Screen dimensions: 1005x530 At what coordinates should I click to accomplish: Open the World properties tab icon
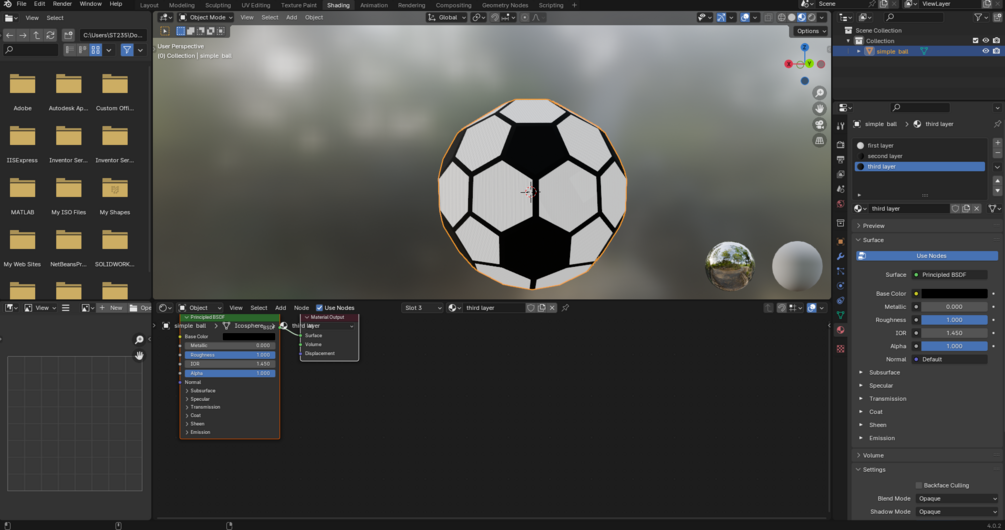840,204
